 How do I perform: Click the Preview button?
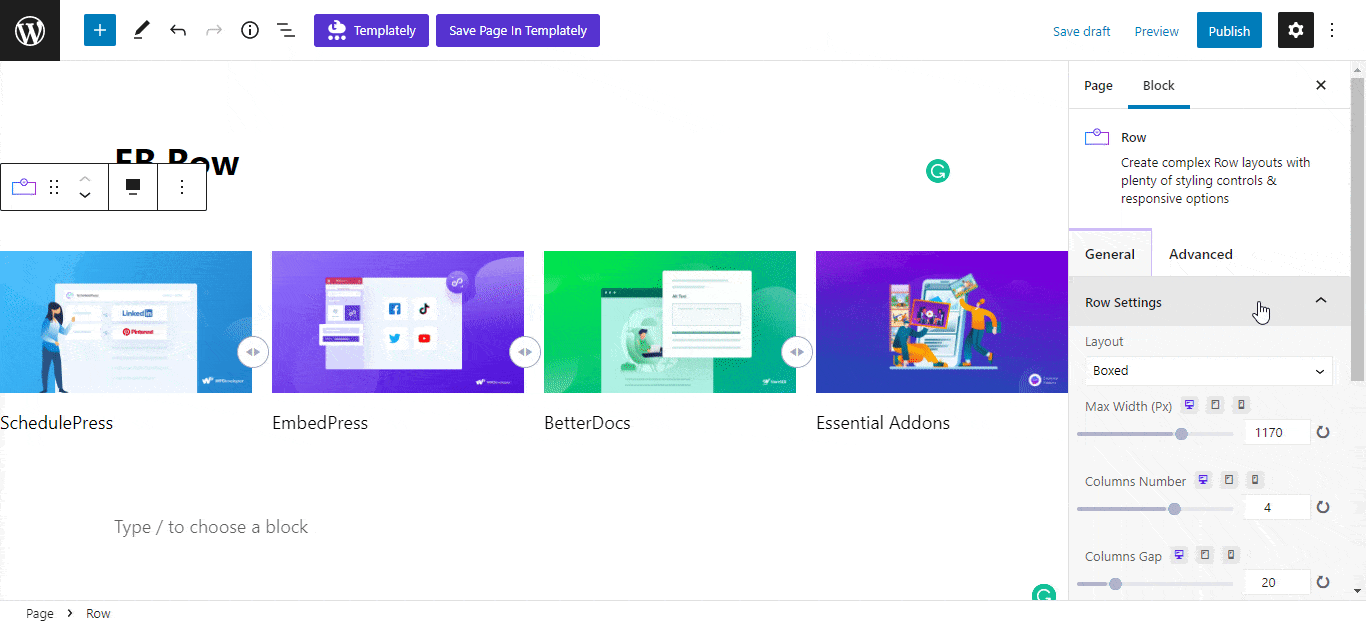[x=1157, y=31]
